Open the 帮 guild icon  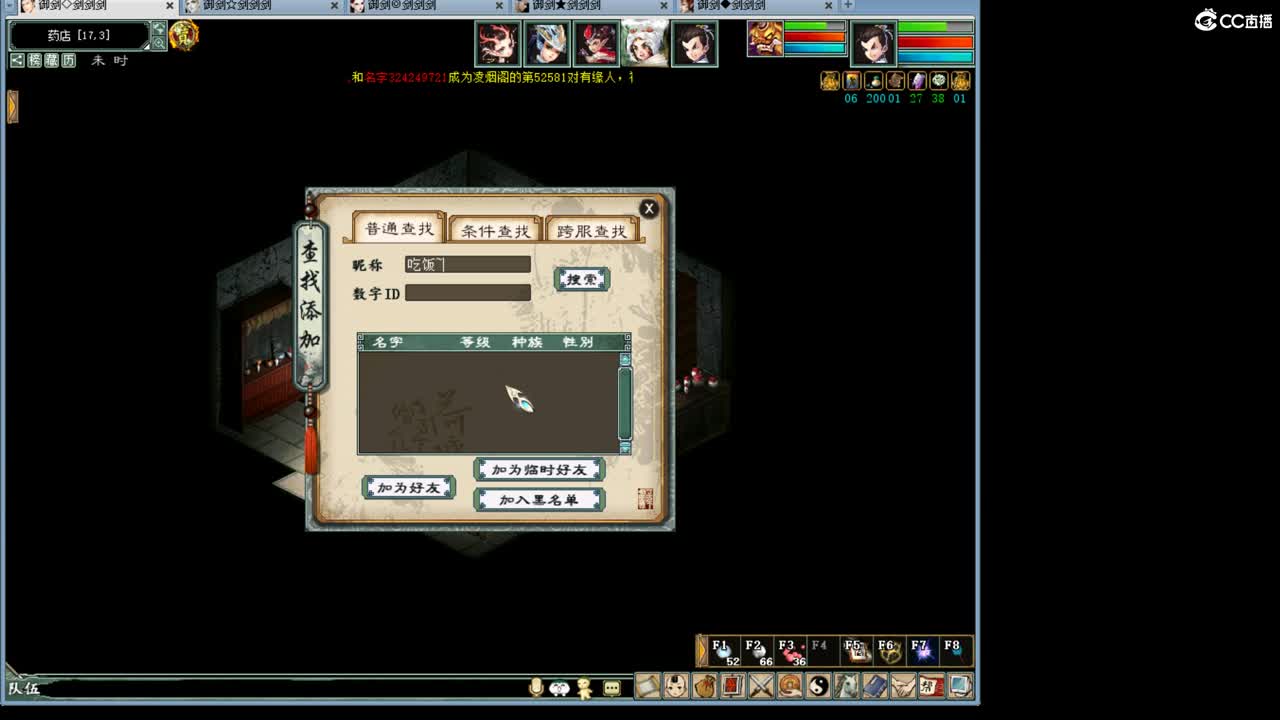coord(931,687)
